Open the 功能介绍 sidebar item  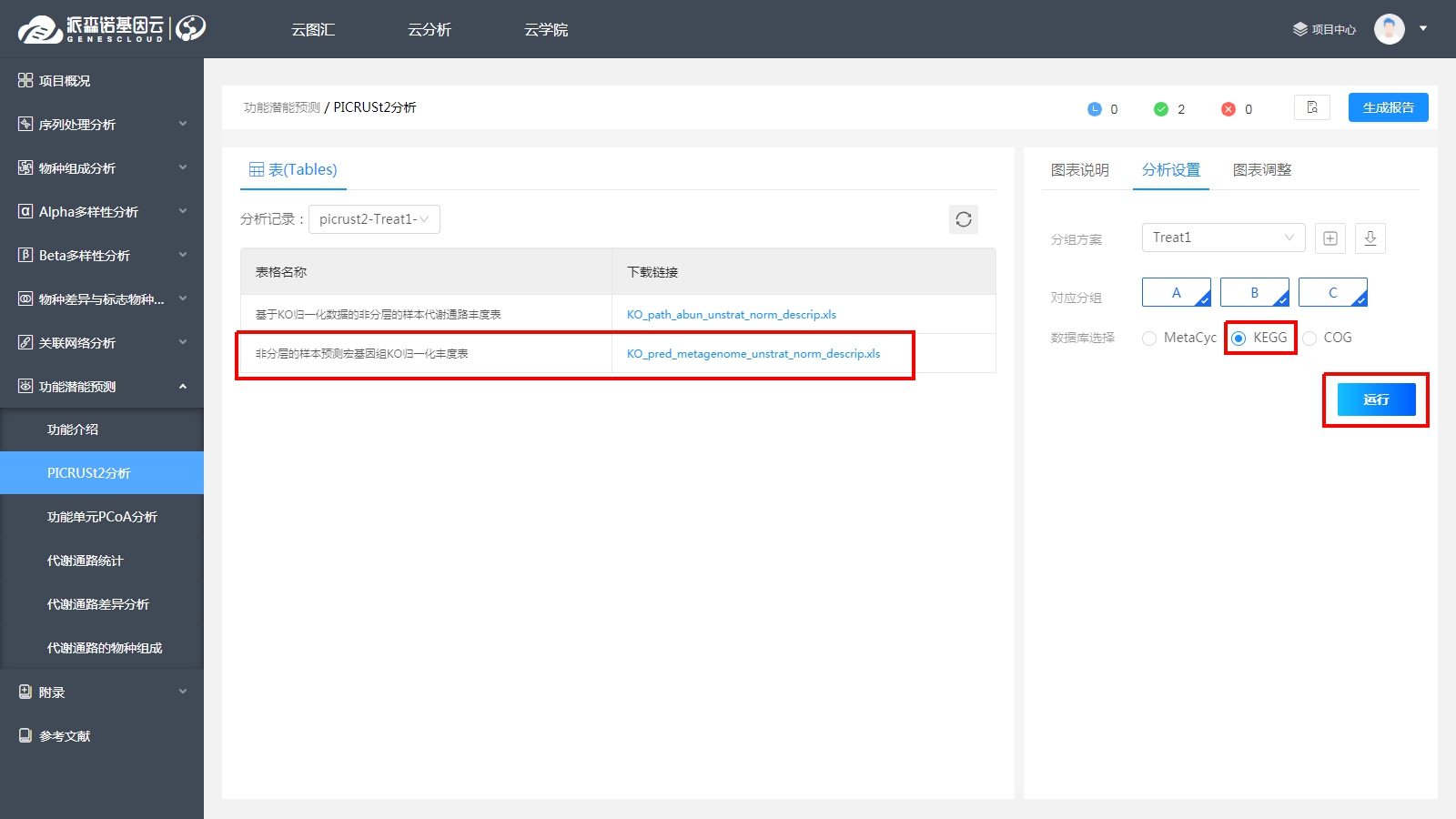(102, 430)
